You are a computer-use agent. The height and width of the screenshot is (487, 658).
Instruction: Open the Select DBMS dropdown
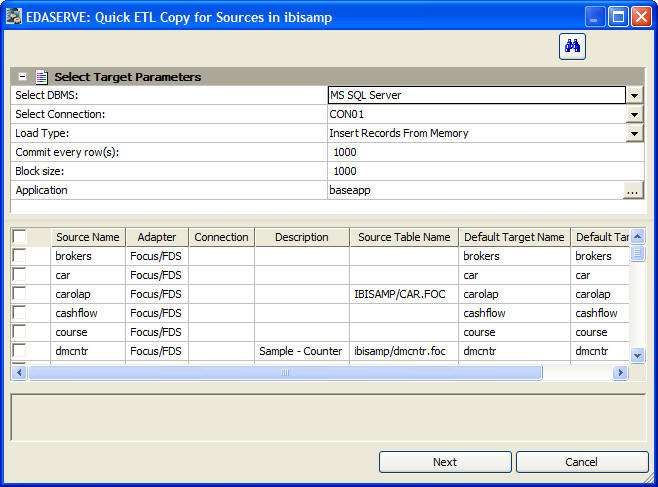(634, 96)
